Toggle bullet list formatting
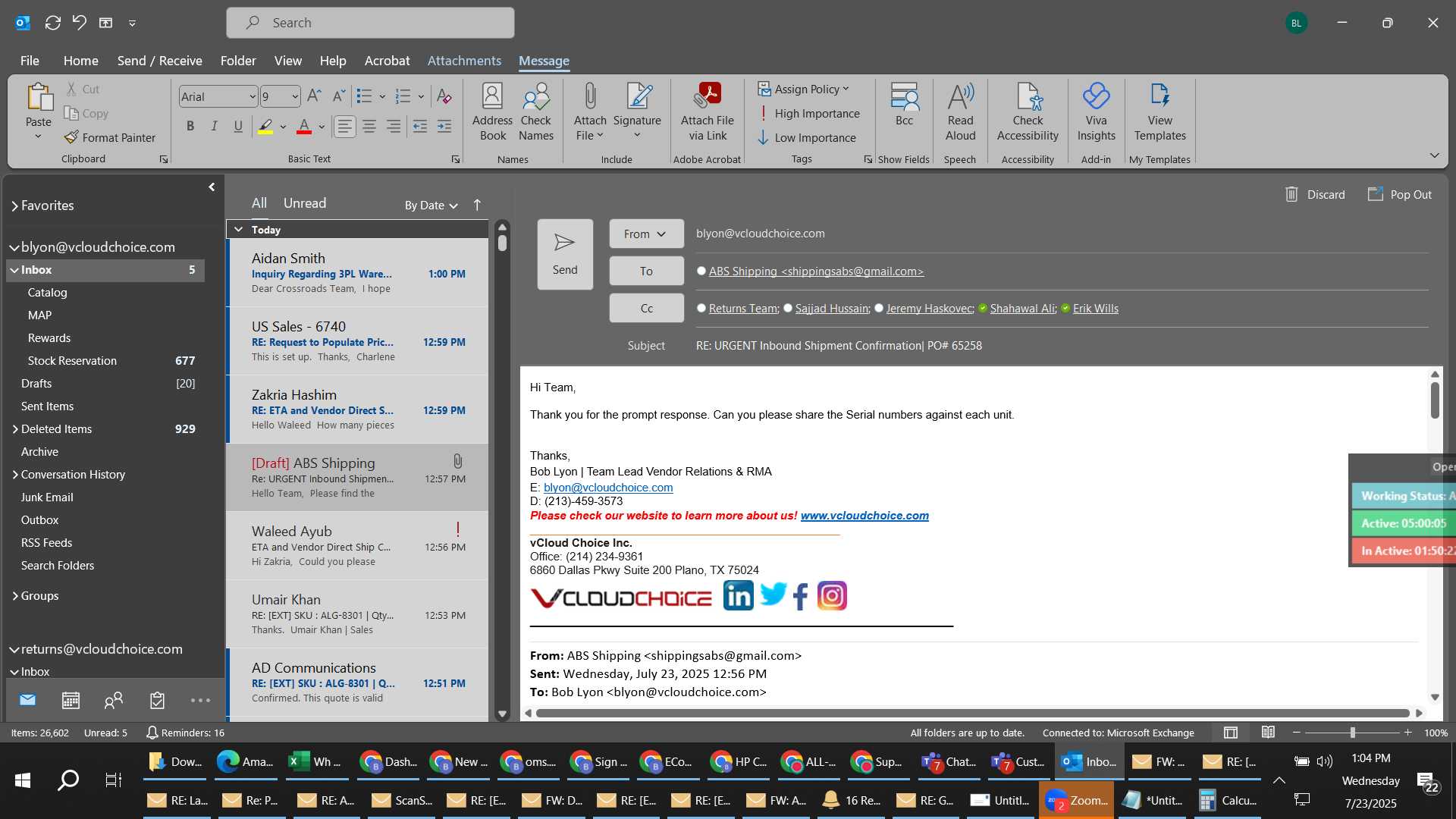1456x819 pixels. point(364,96)
